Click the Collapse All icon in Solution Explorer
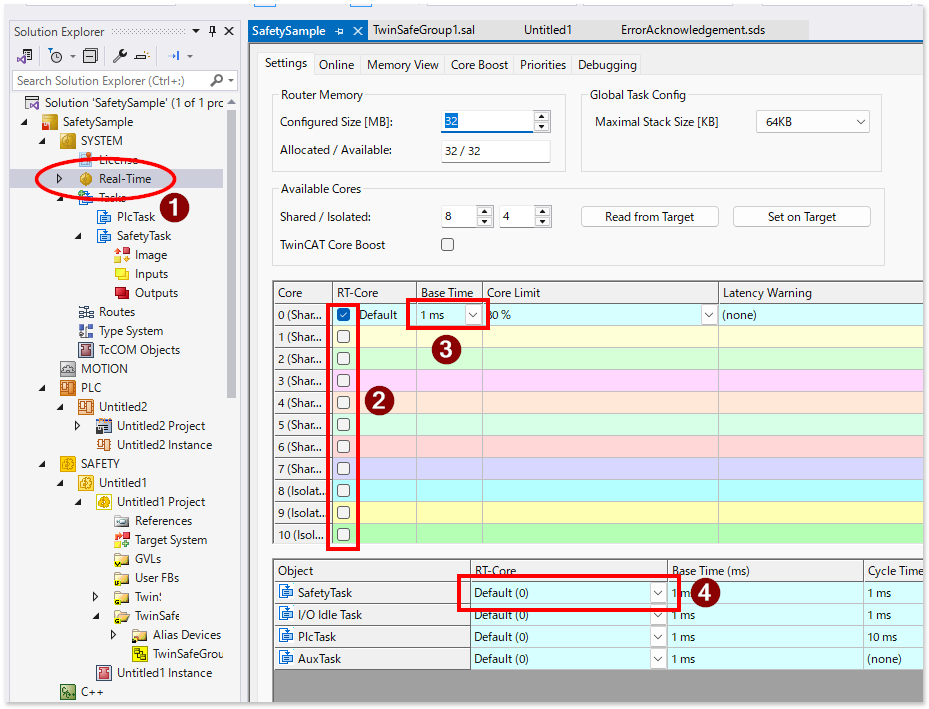Image resolution: width=929 pixels, height=709 pixels. 90,56
